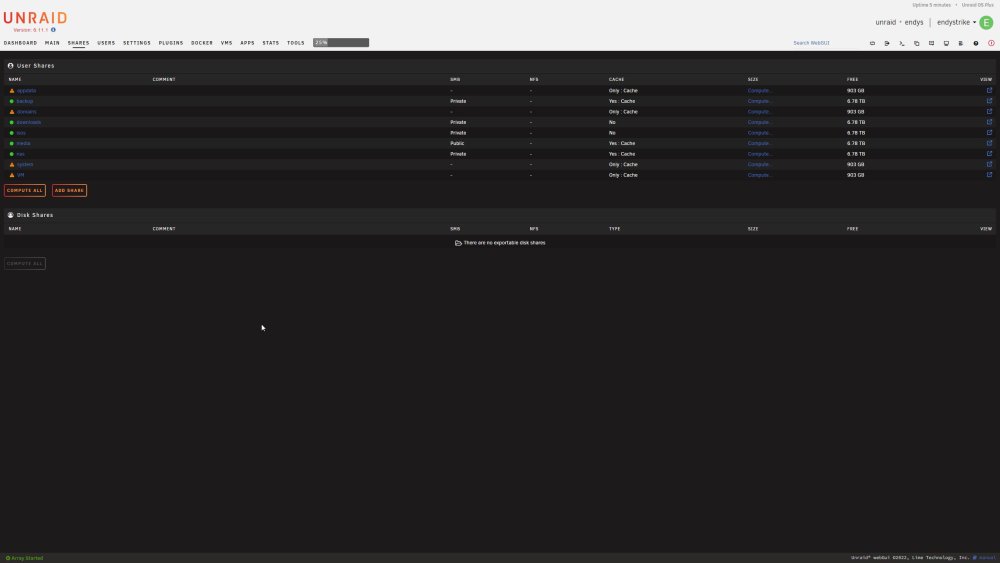Browse the media share via view icon
This screenshot has width=1000, height=563.
click(989, 143)
